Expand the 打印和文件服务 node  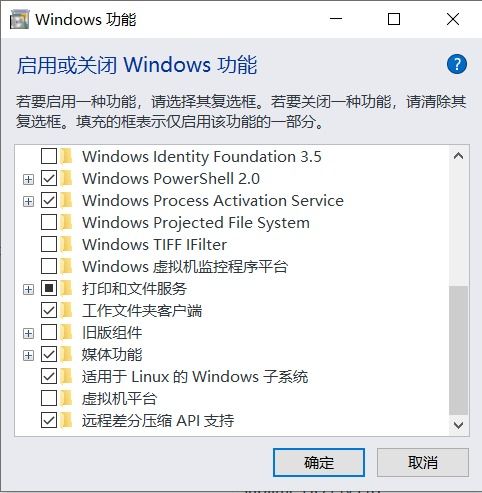click(x=29, y=290)
